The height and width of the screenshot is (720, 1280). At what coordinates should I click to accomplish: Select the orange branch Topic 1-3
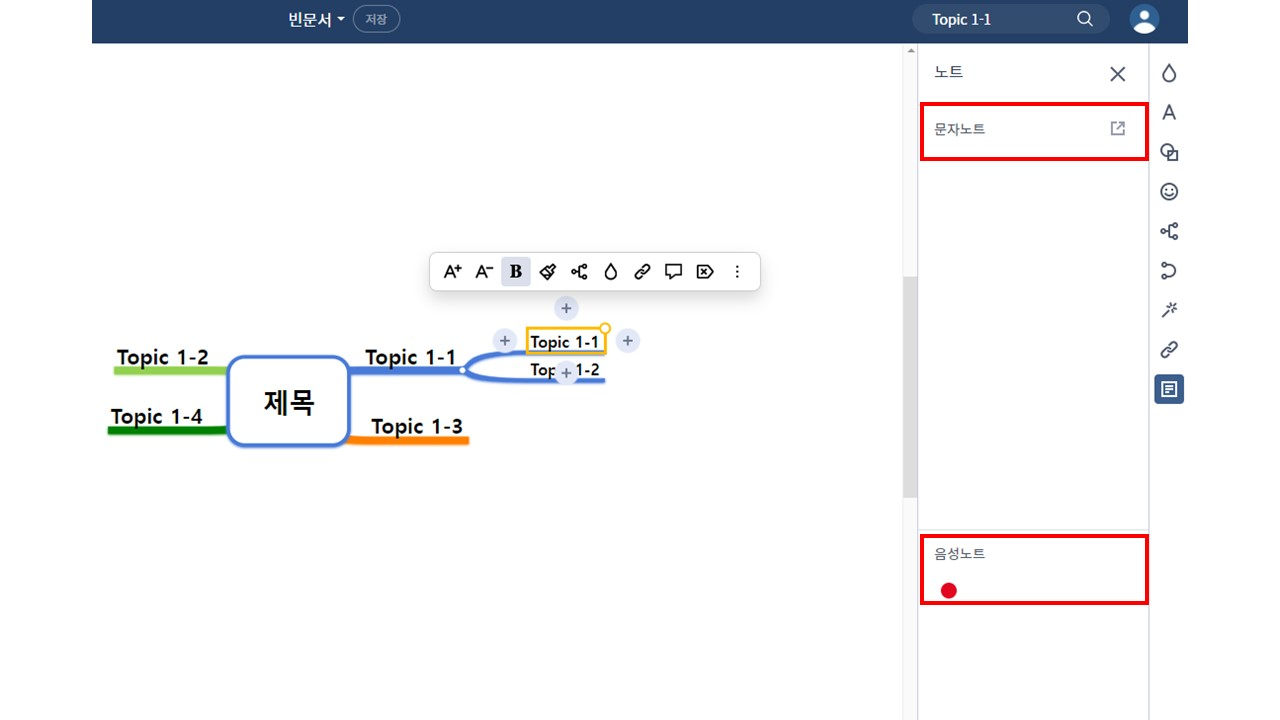(x=417, y=427)
